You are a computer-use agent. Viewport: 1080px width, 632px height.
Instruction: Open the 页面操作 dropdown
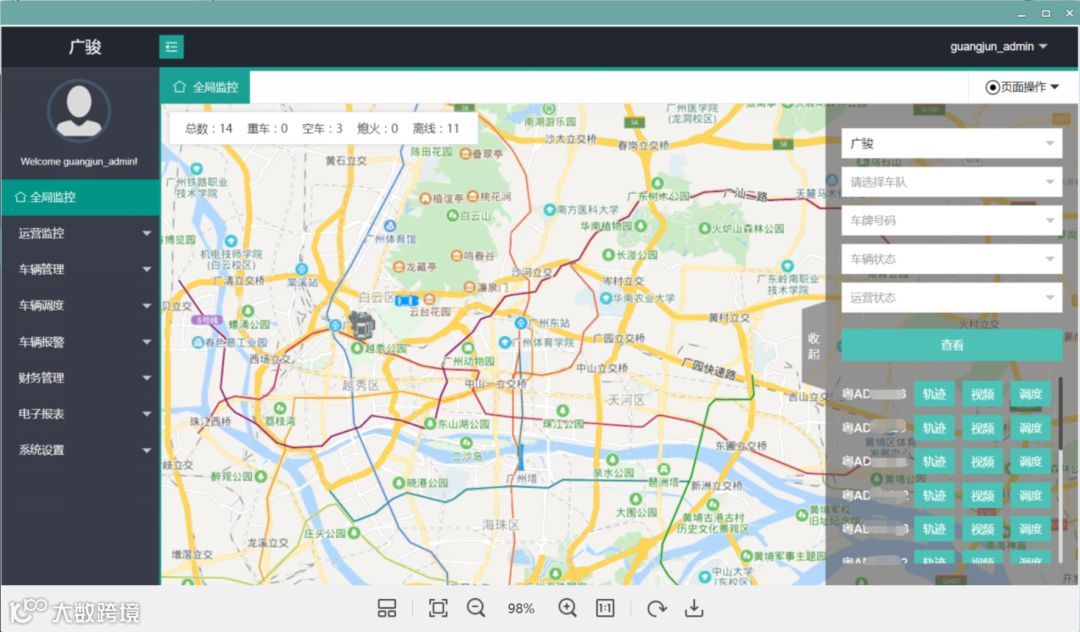(1022, 87)
